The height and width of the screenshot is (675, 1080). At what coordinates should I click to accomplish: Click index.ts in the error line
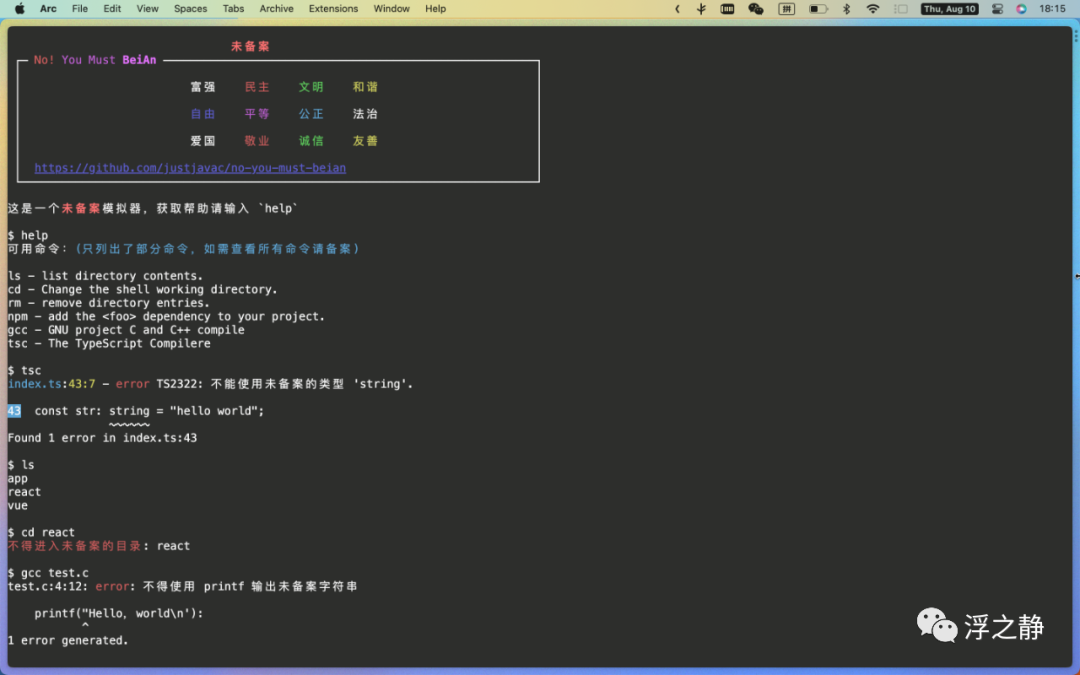pos(35,384)
